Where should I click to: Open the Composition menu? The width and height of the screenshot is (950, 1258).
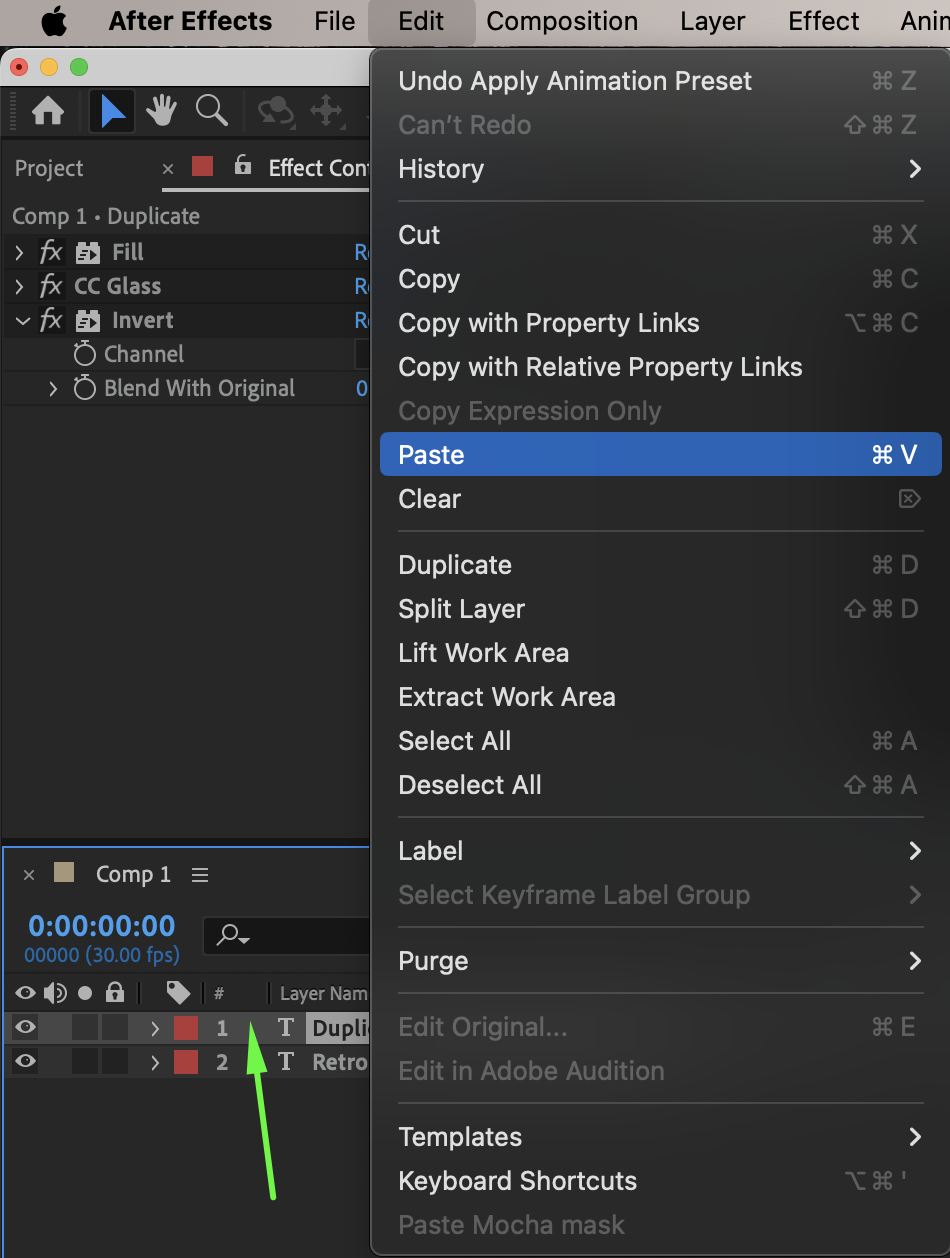pos(562,21)
